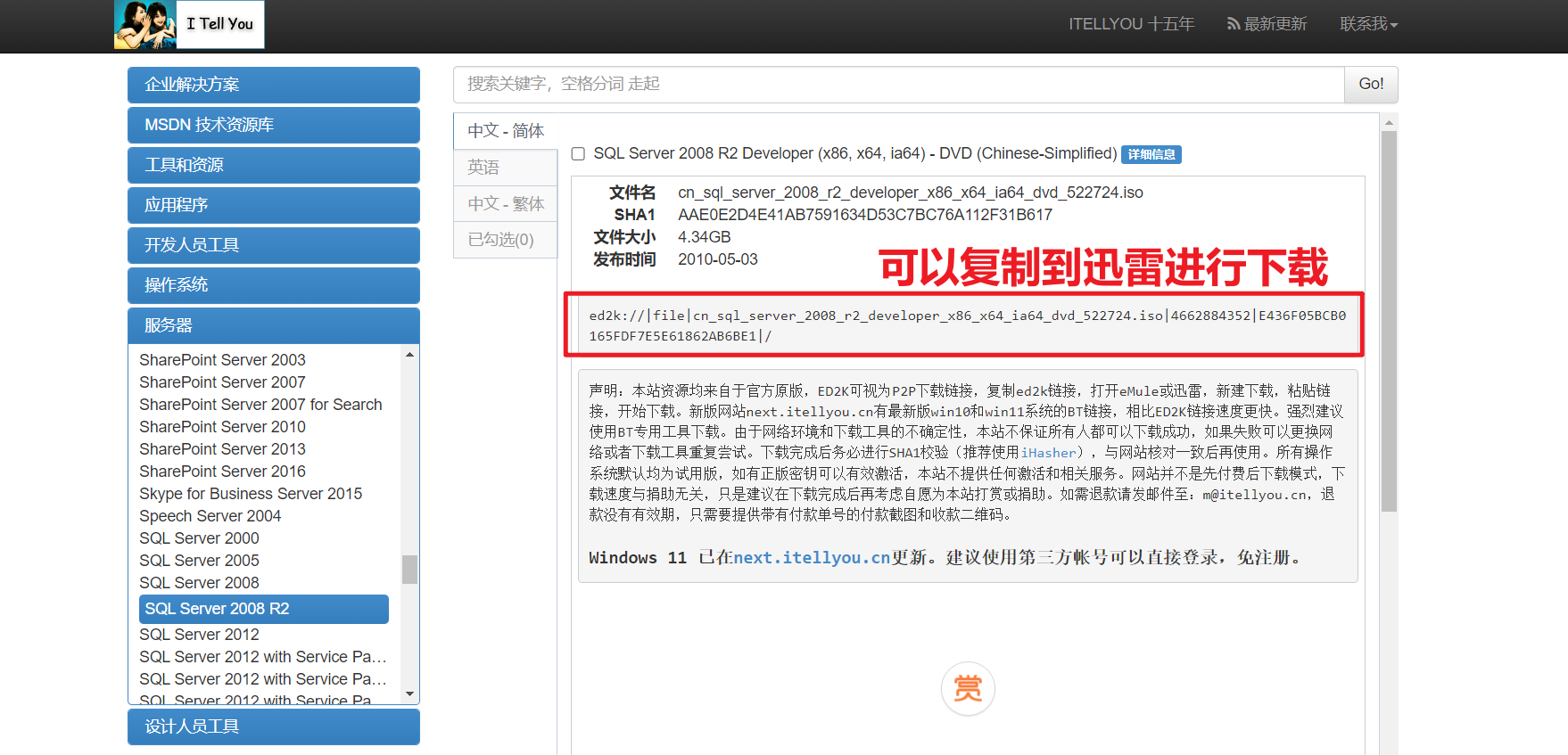
Task: Click the content pane vertical scrollbar thumb
Action: point(1389,321)
